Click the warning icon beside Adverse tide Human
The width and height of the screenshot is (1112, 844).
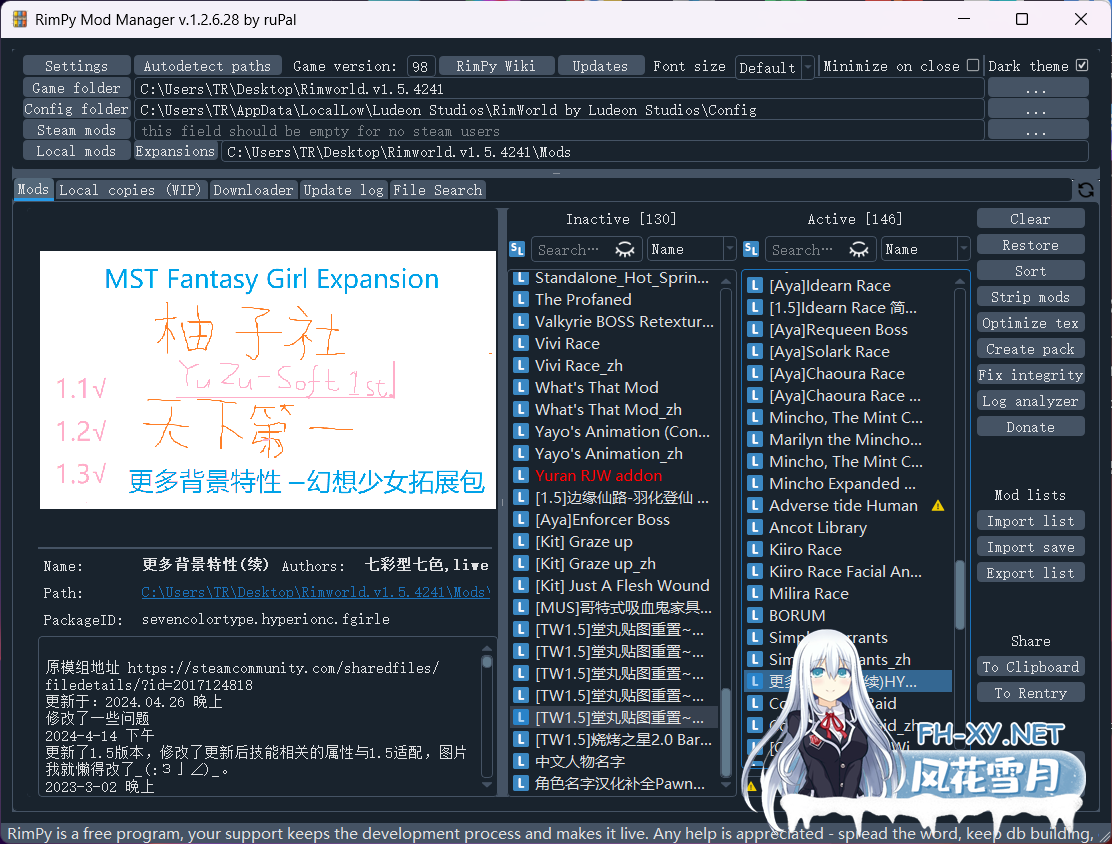point(937,506)
